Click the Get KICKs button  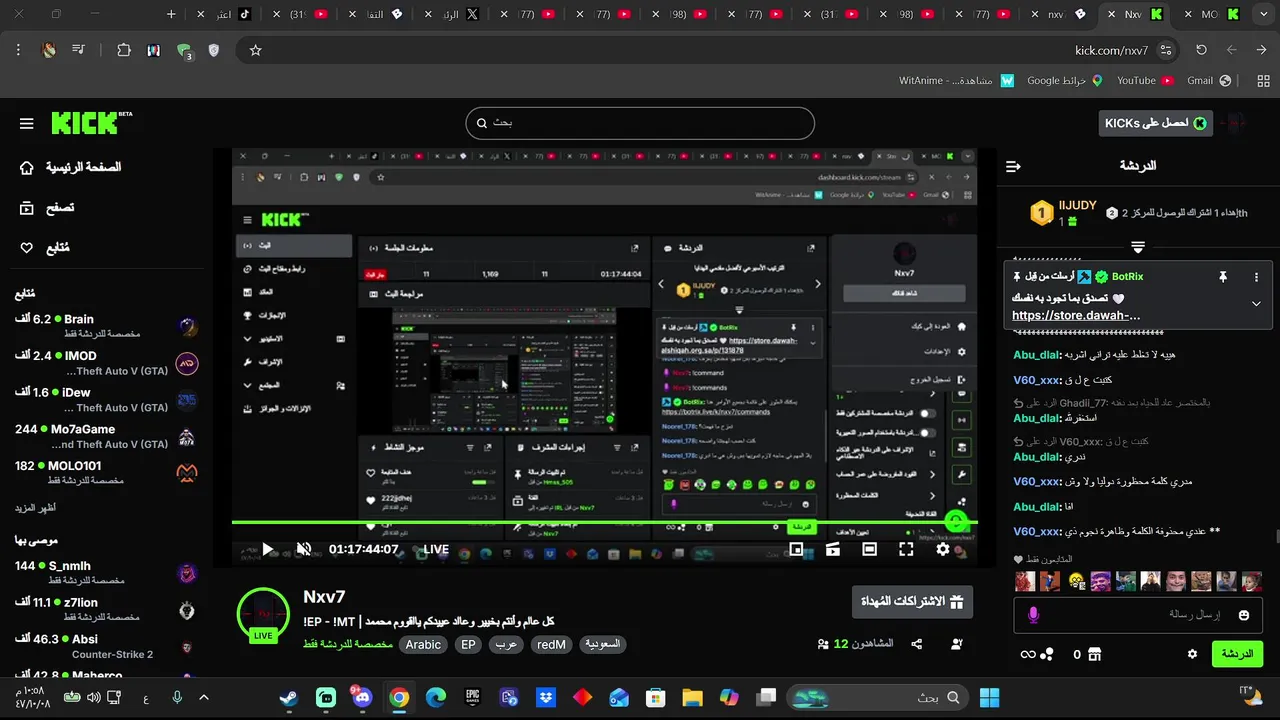click(1155, 123)
